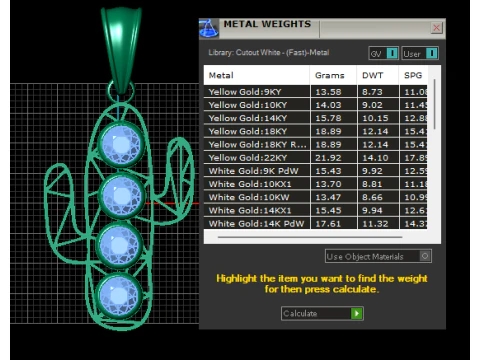Close the Metal Weights panel
The width and height of the screenshot is (480, 360).
[x=436, y=28]
